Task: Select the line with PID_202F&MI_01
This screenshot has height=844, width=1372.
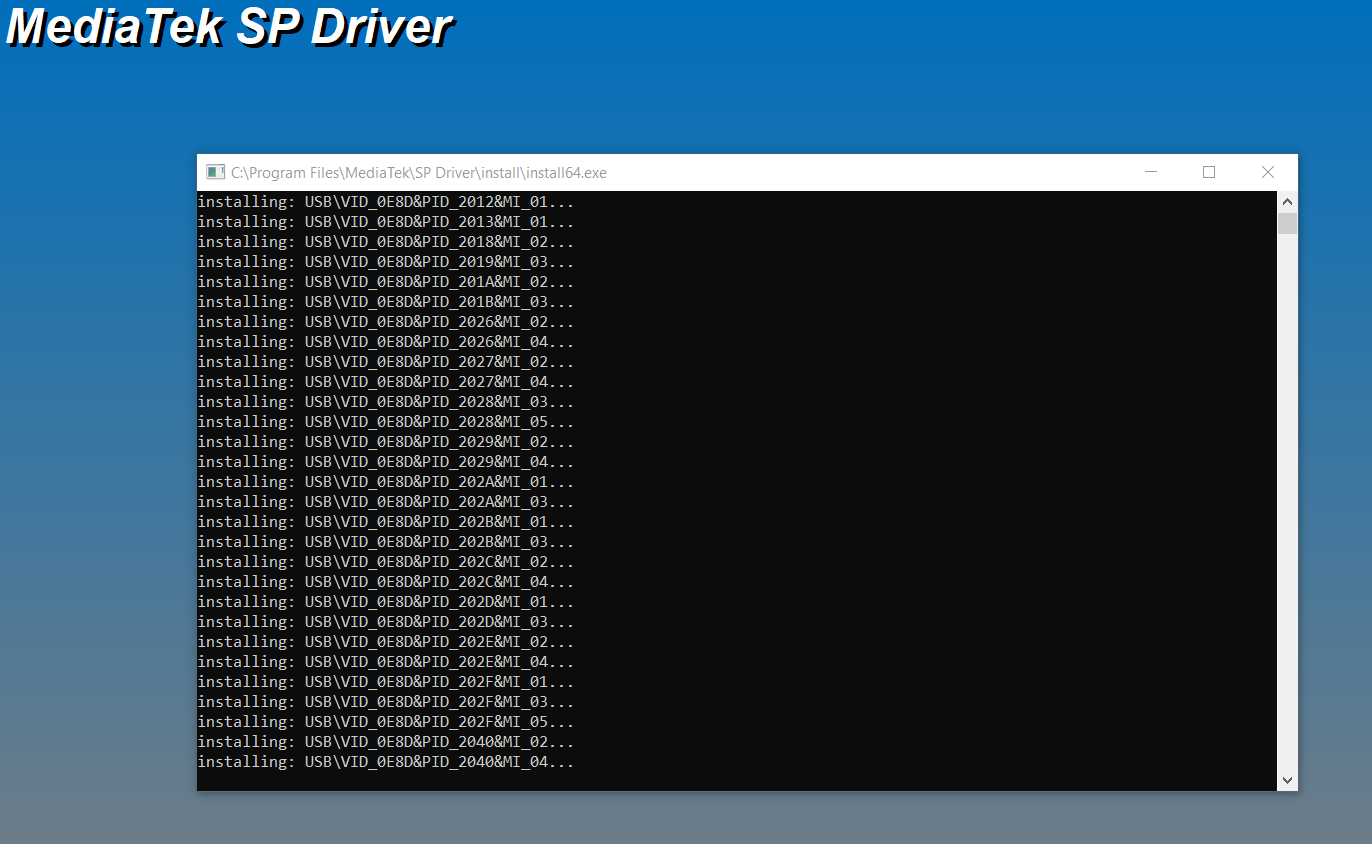Action: click(x=386, y=682)
